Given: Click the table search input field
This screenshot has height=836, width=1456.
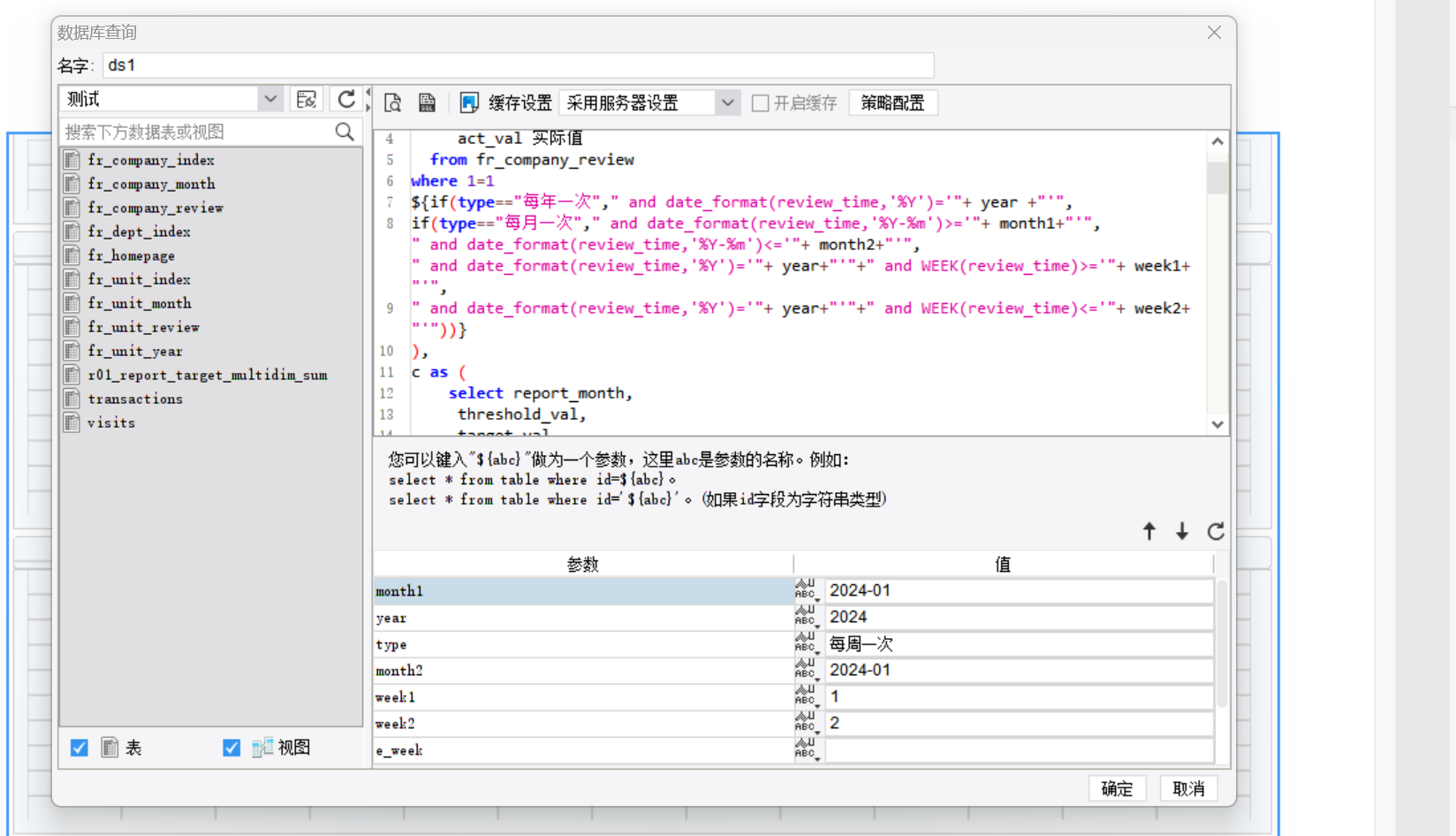Looking at the screenshot, I should click(x=196, y=132).
